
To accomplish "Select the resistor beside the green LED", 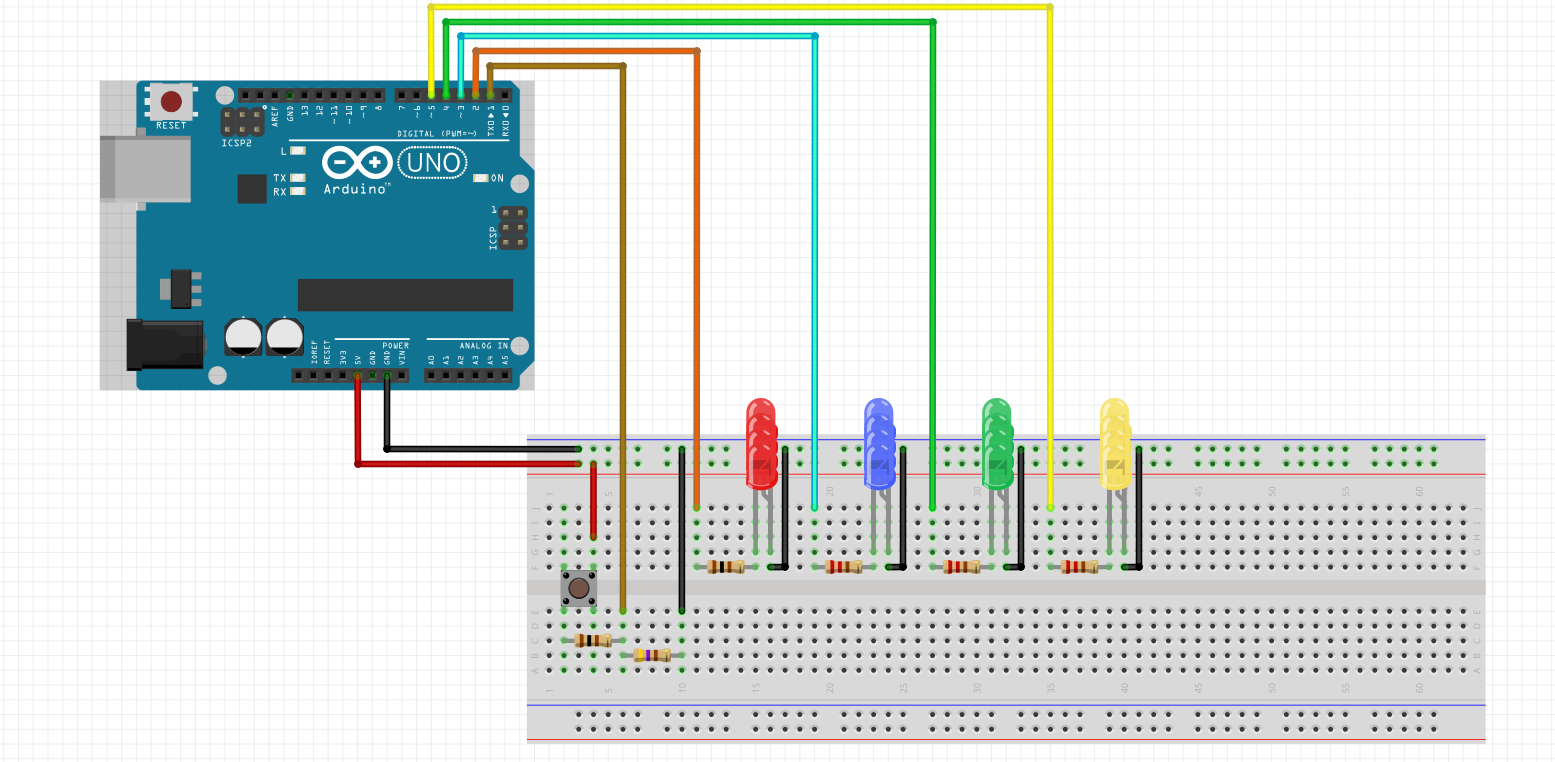I will pyautogui.click(x=962, y=567).
